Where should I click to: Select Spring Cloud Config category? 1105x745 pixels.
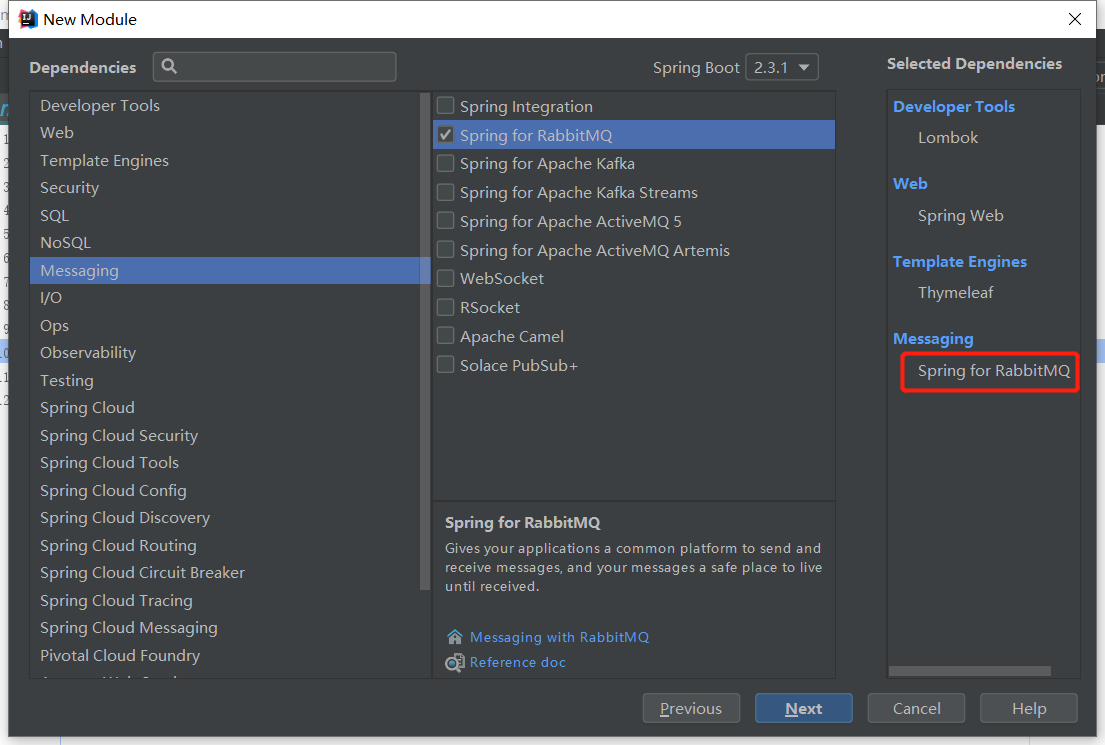click(x=226, y=491)
